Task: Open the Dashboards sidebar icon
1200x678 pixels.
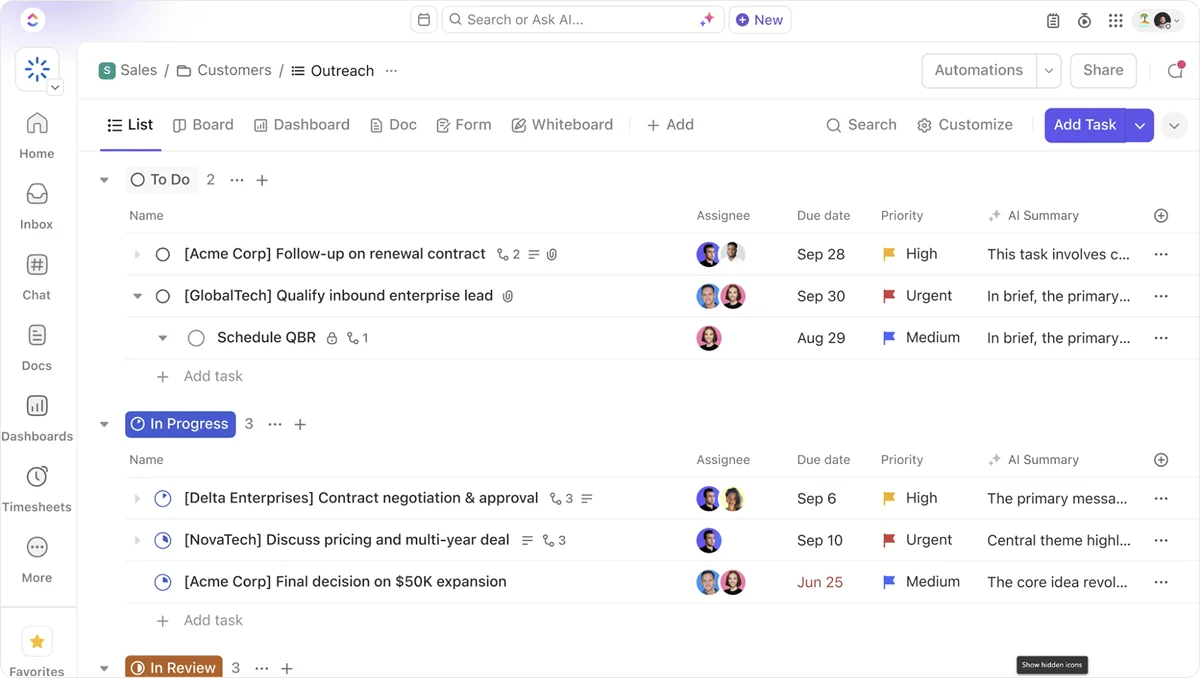Action: [37, 406]
